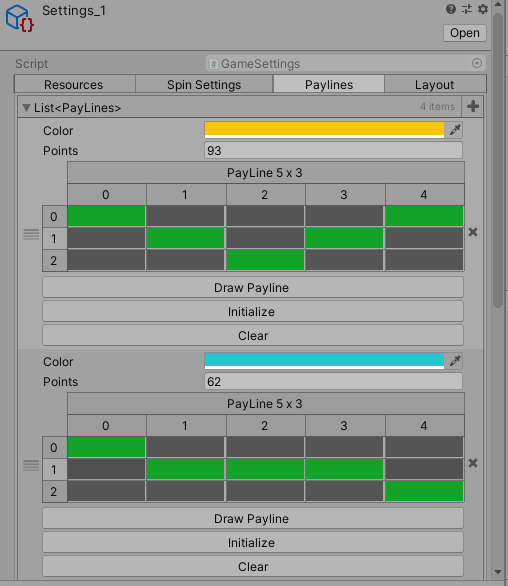Image resolution: width=508 pixels, height=586 pixels.
Task: Toggle on second payline cell column 4 row 0
Action: click(424, 447)
